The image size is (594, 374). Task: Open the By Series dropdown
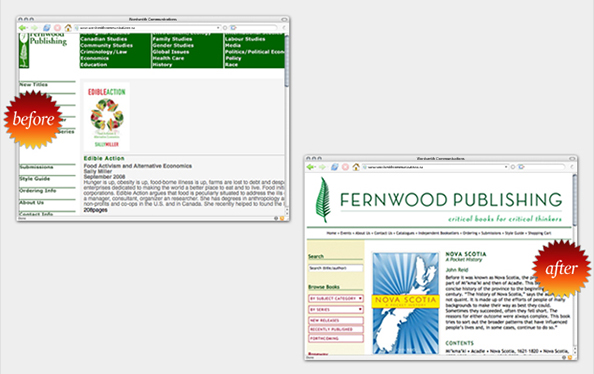pyautogui.click(x=336, y=310)
